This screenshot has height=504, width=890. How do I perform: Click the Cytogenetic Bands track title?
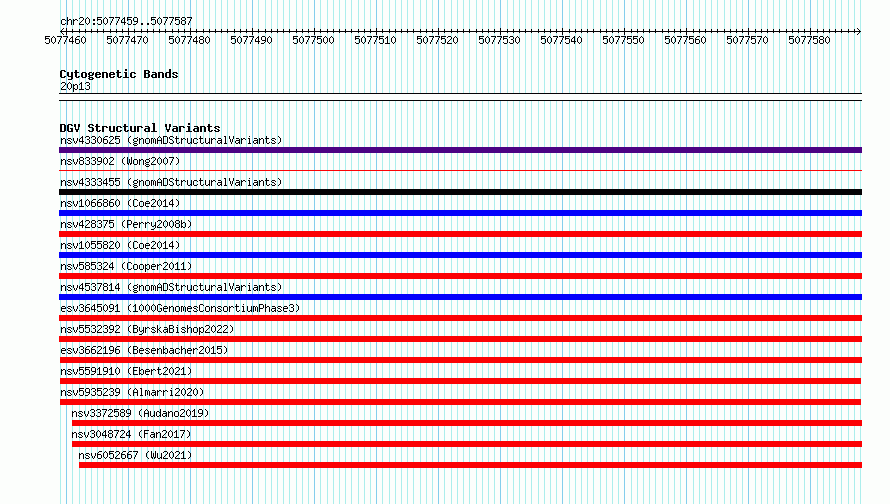coord(119,74)
